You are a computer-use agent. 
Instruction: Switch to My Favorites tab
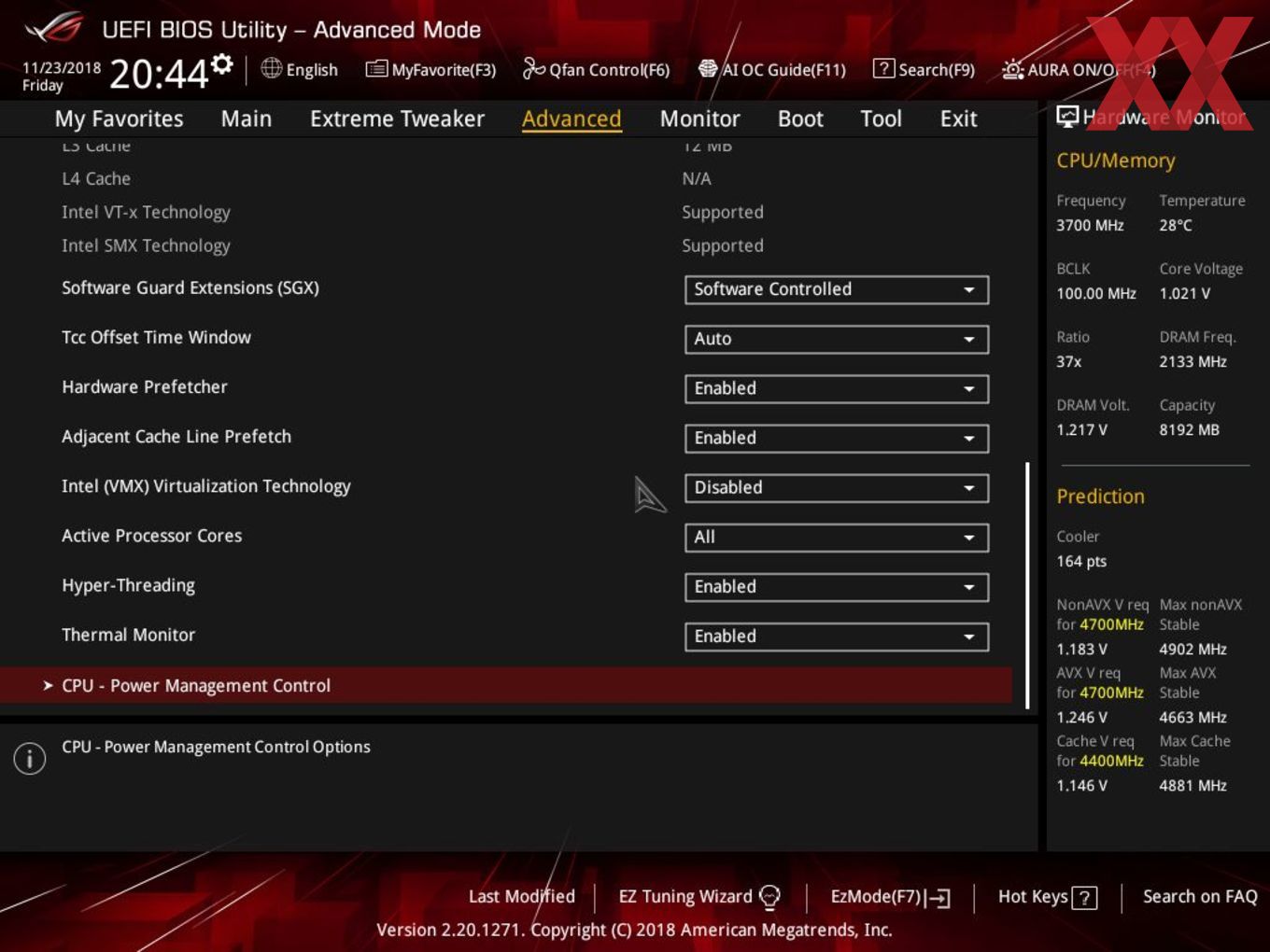pyautogui.click(x=119, y=119)
